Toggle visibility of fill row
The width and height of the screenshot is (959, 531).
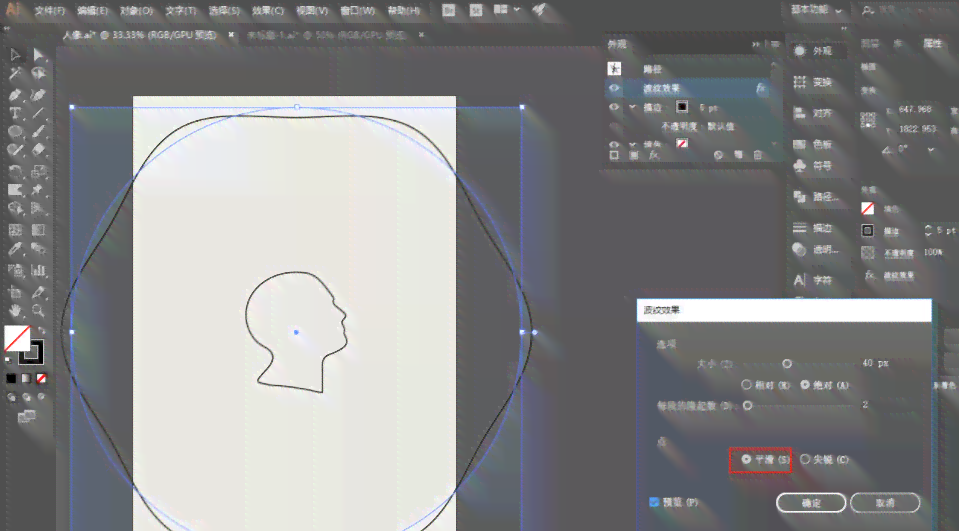[x=614, y=144]
